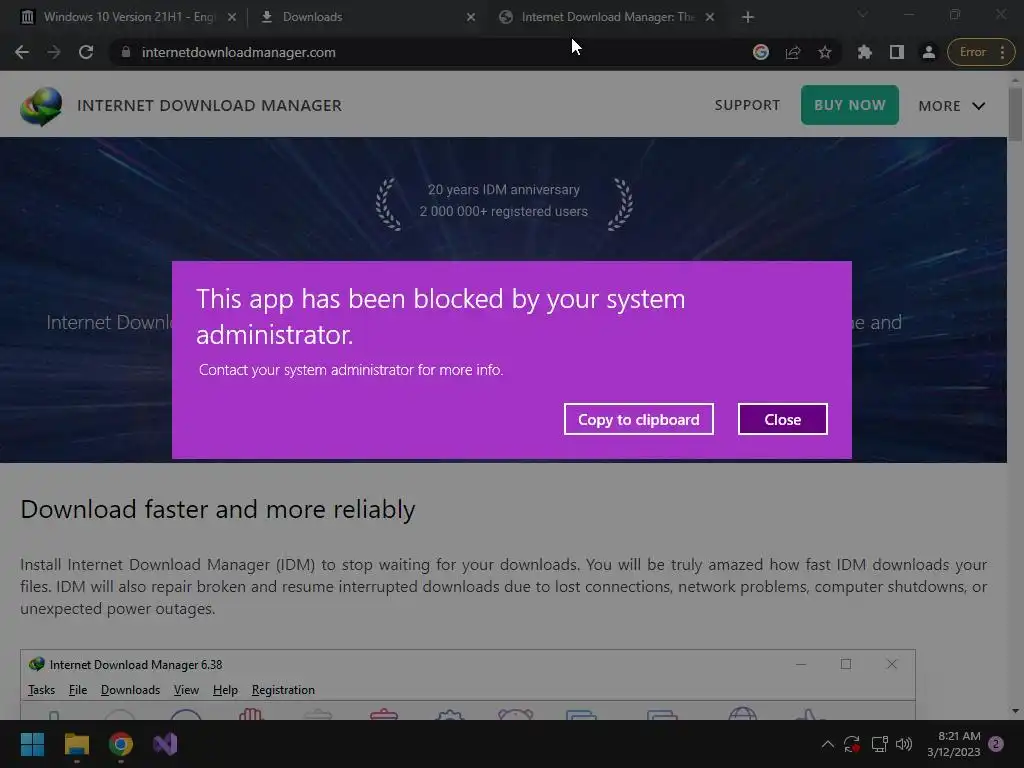Open Visual Studio from taskbar
Image resolution: width=1024 pixels, height=768 pixels.
pos(165,744)
